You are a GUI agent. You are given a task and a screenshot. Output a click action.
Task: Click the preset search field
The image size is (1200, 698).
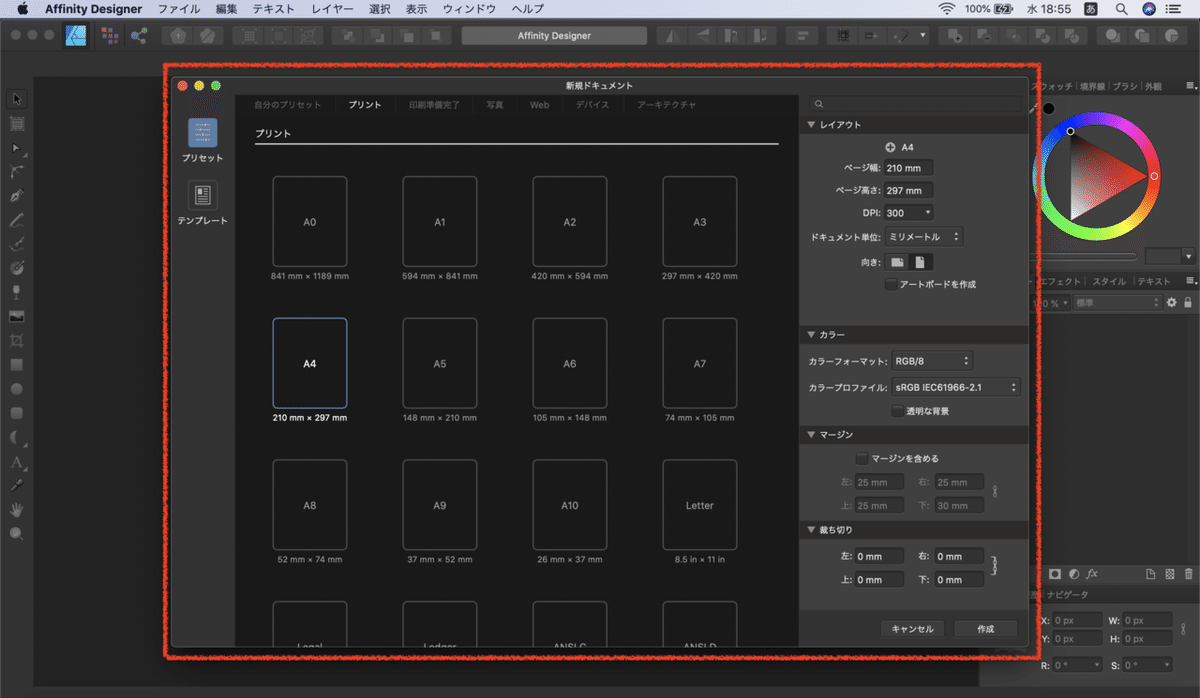coord(917,103)
